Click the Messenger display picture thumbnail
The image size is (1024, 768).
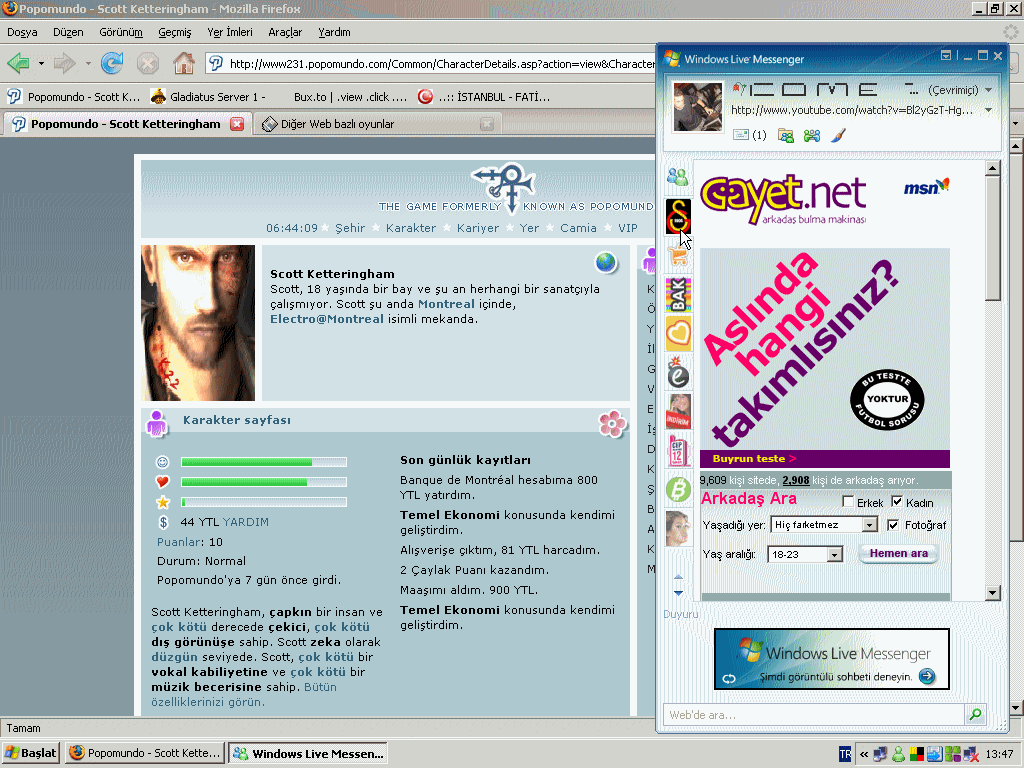697,107
